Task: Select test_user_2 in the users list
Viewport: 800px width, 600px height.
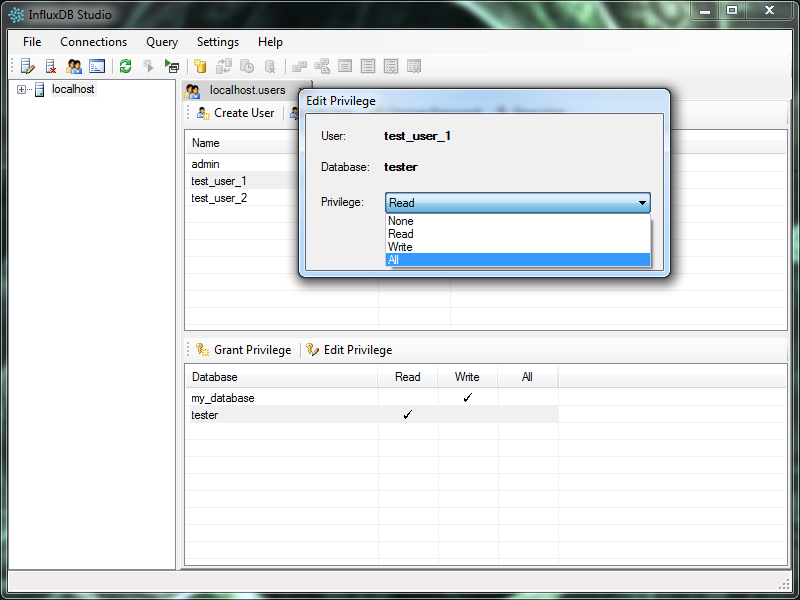Action: click(219, 198)
